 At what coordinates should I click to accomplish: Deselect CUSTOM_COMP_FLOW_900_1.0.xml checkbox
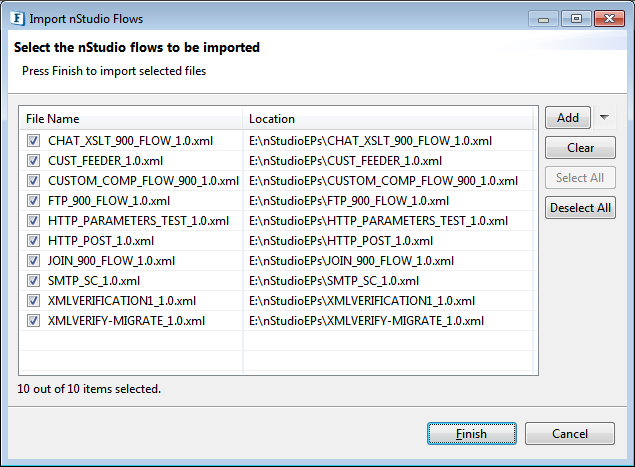tap(33, 181)
